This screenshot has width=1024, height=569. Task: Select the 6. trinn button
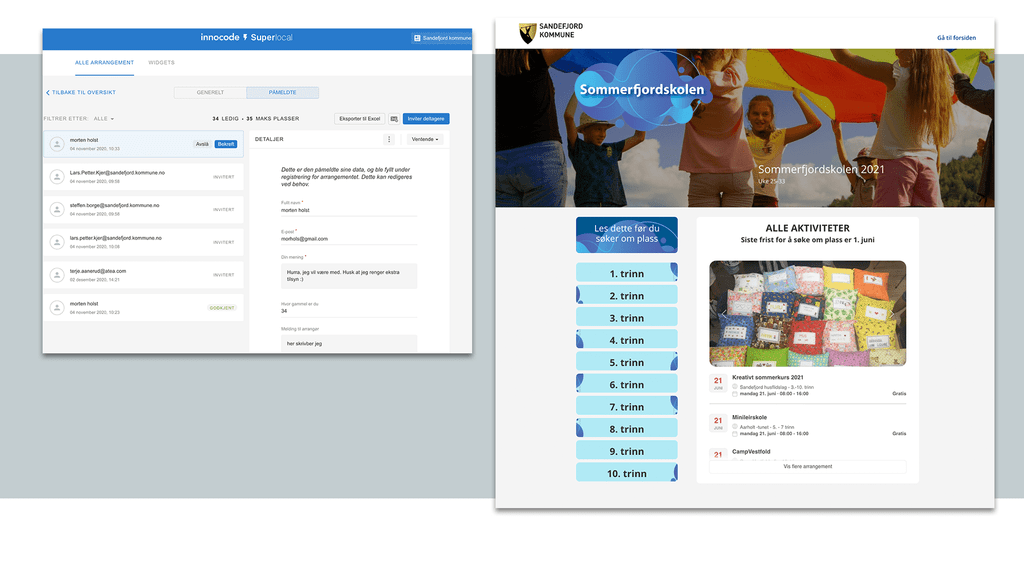[x=626, y=383]
